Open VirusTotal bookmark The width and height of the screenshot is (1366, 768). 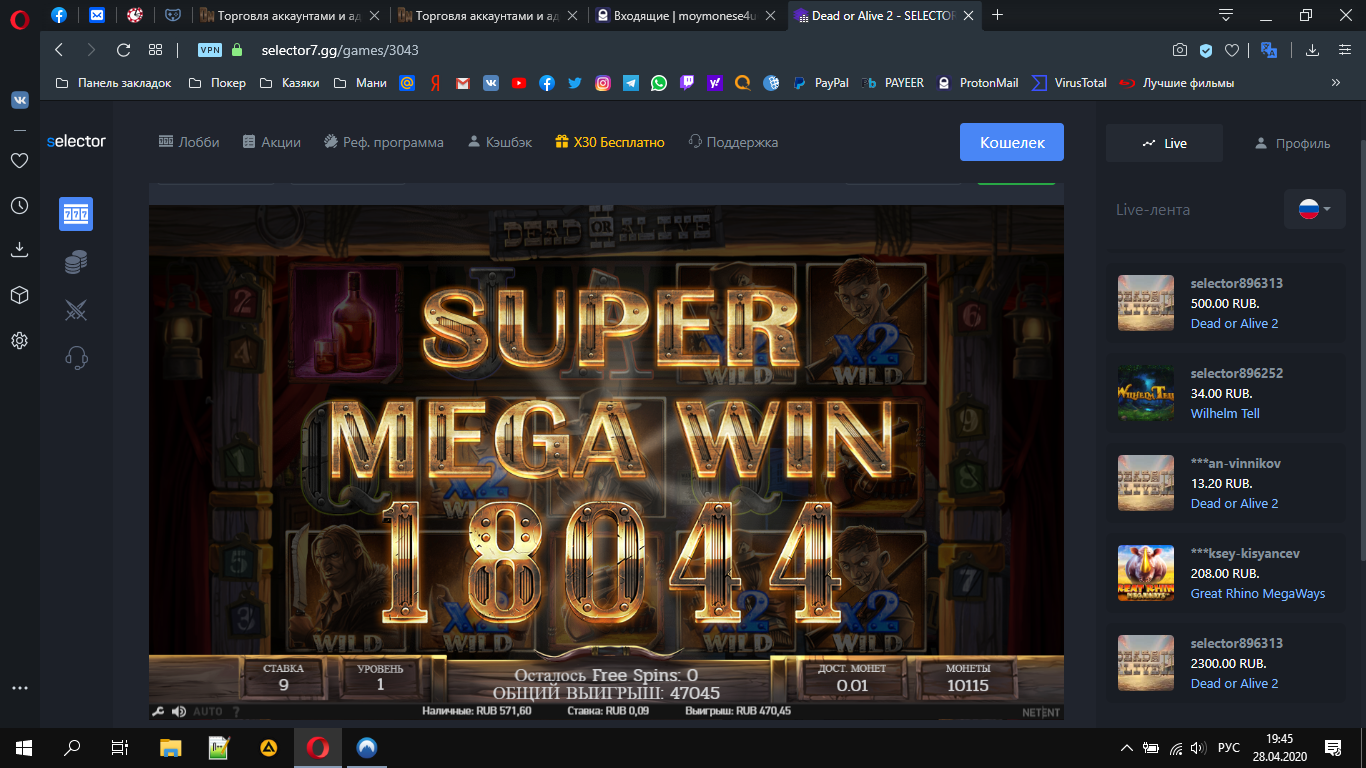[1069, 83]
